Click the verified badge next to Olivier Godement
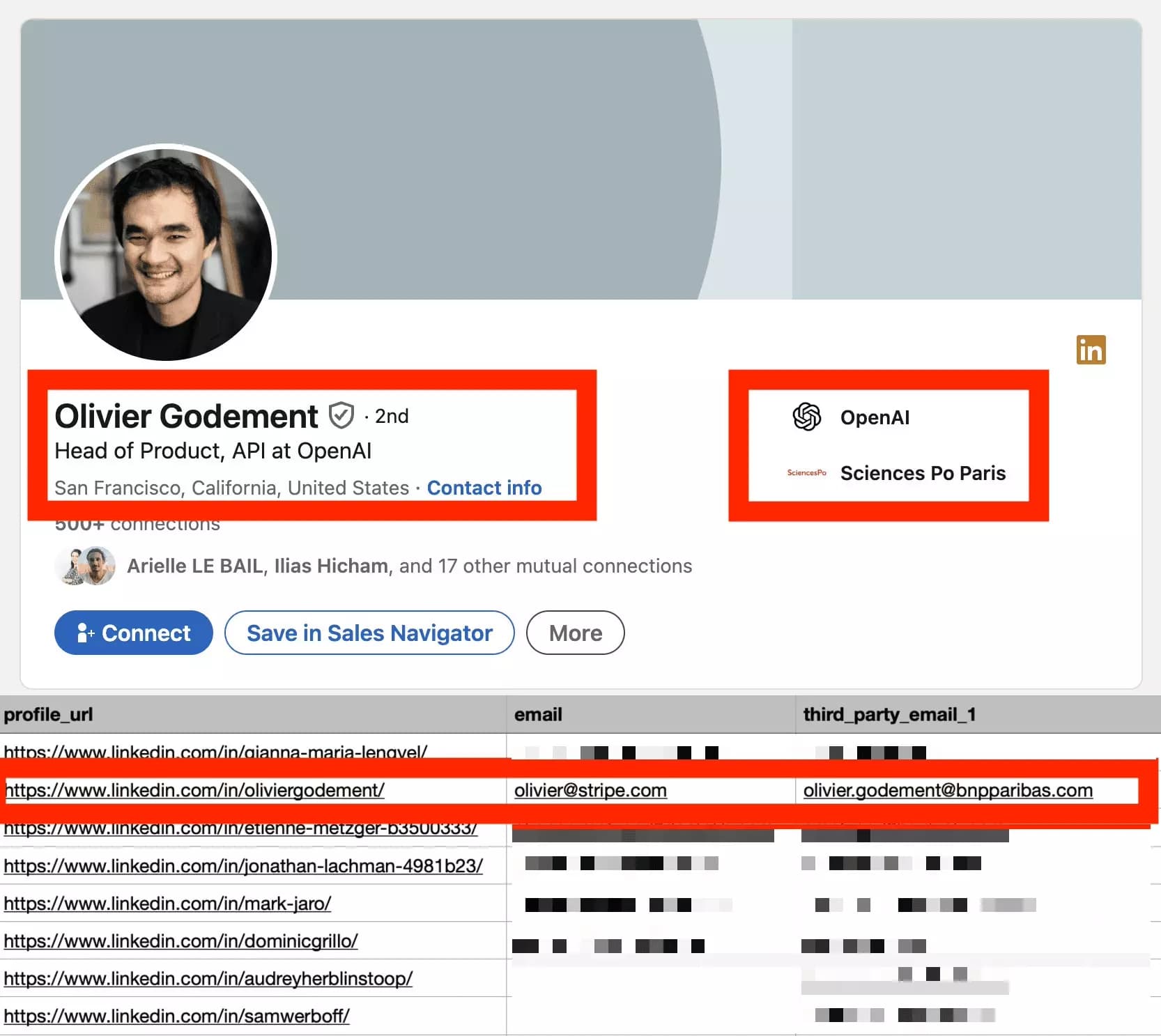The height and width of the screenshot is (1036, 1161). click(x=341, y=415)
